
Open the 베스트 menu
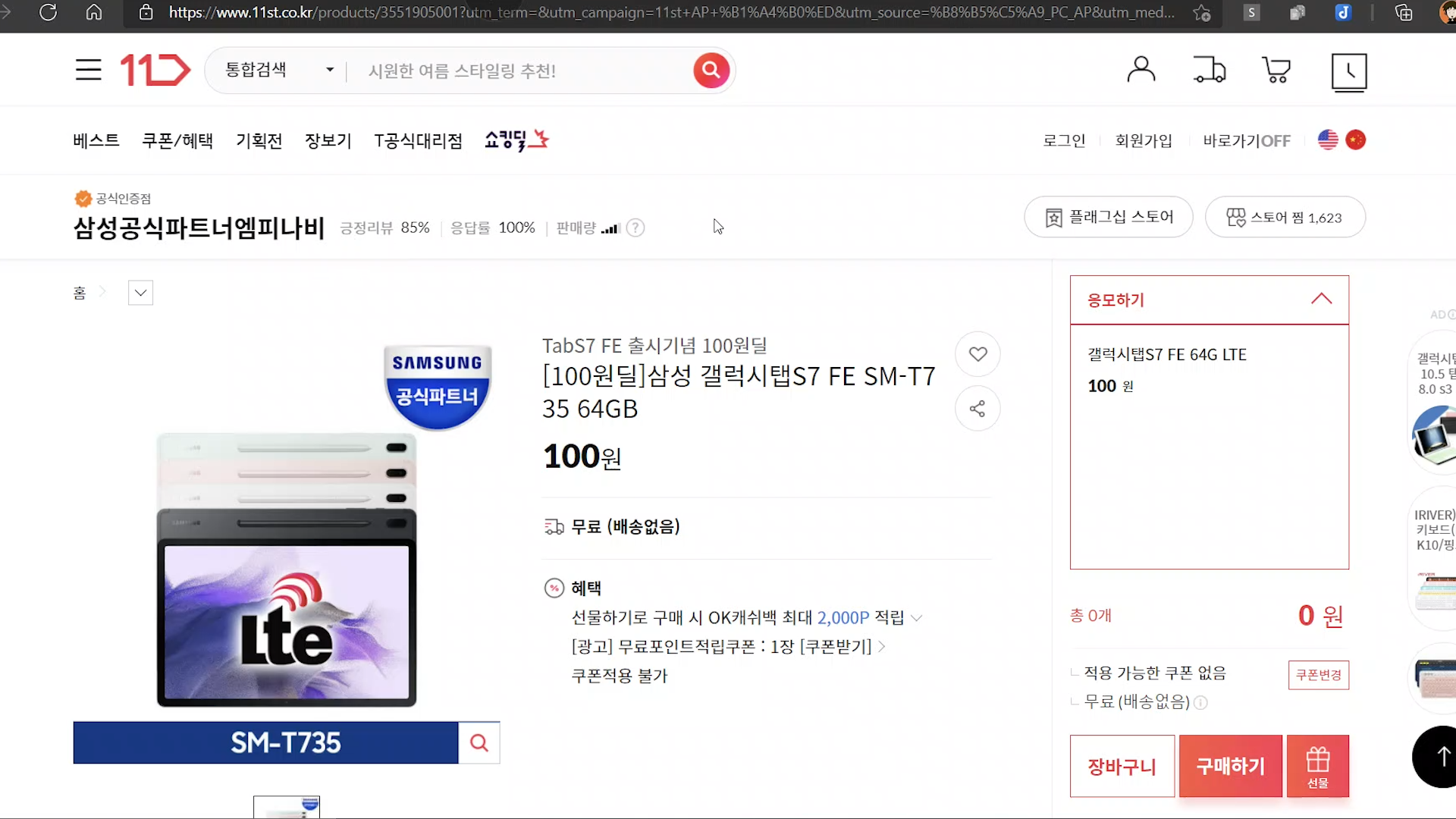click(96, 141)
